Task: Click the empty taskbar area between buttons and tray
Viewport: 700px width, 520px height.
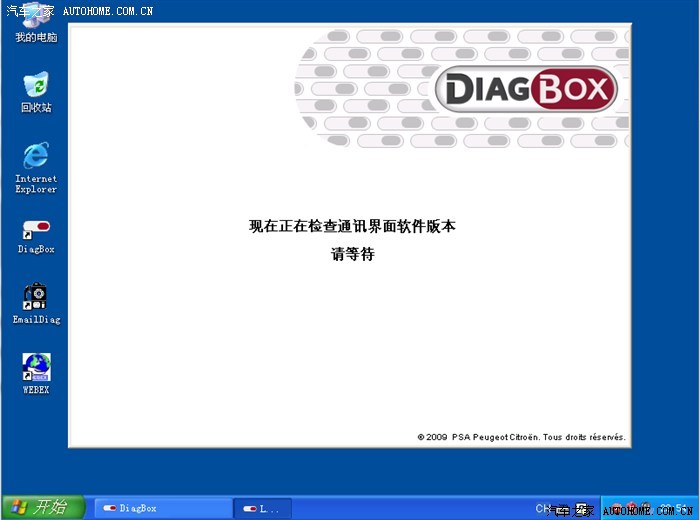Action: (x=410, y=508)
